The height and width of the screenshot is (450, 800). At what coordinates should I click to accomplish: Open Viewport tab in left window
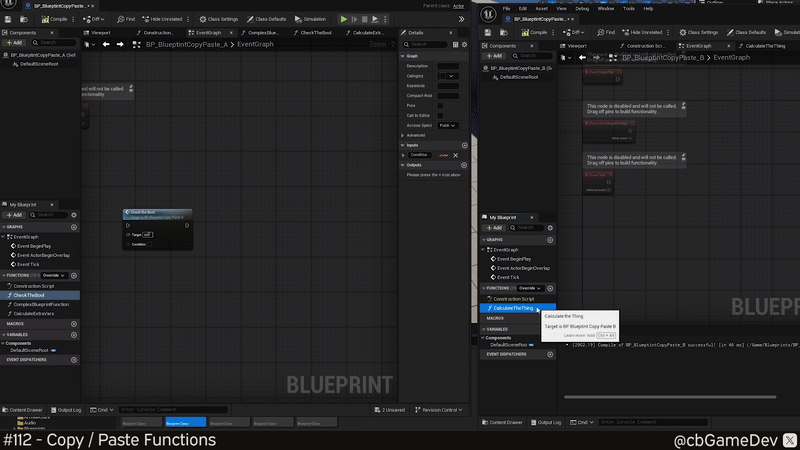click(x=101, y=33)
